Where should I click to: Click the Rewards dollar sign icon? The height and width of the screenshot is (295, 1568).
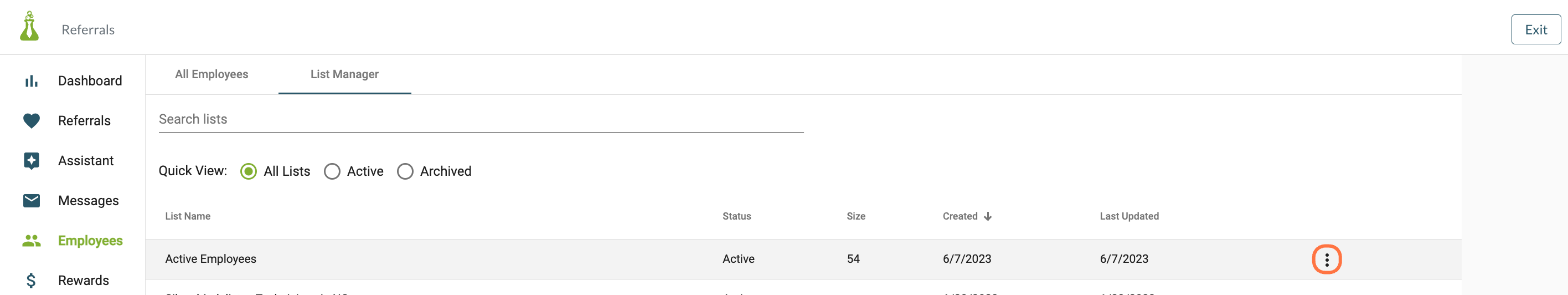(x=31, y=281)
